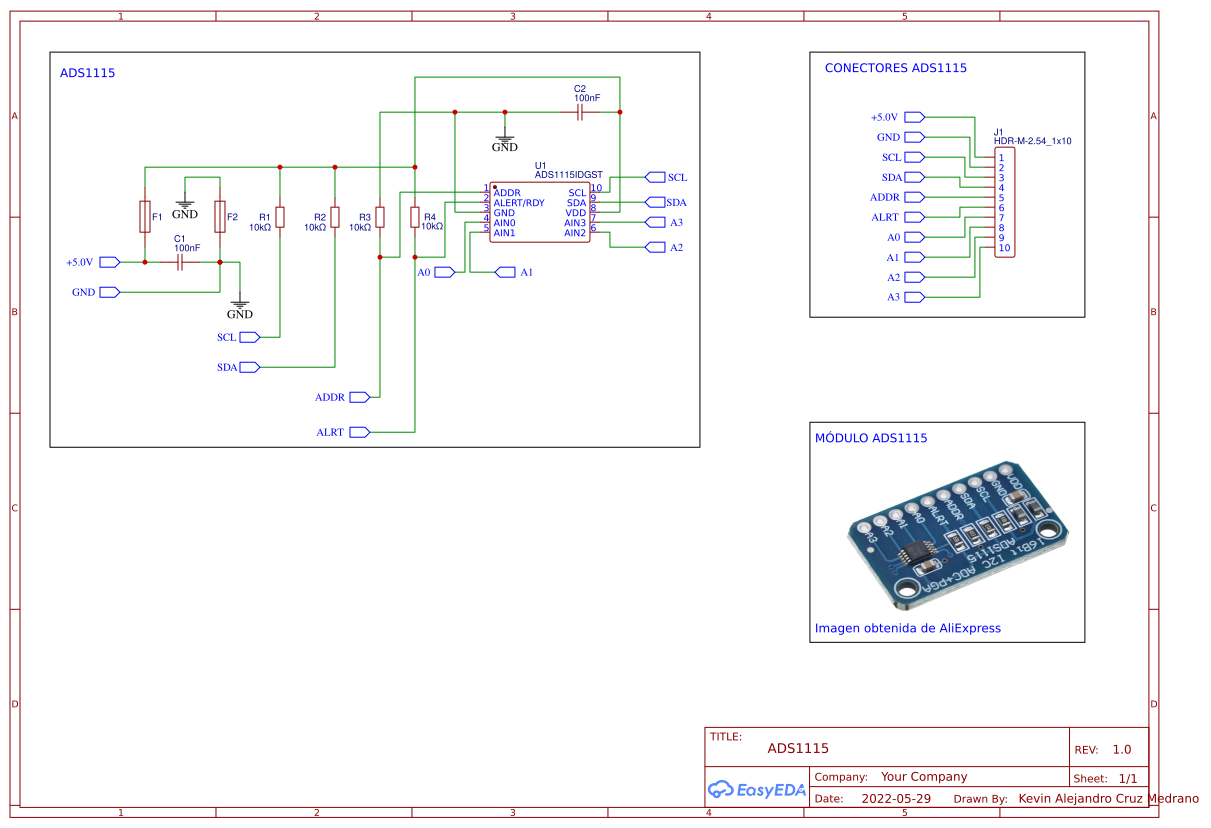
Task: Click fuse F1 component symbol
Action: pyautogui.click(x=145, y=216)
